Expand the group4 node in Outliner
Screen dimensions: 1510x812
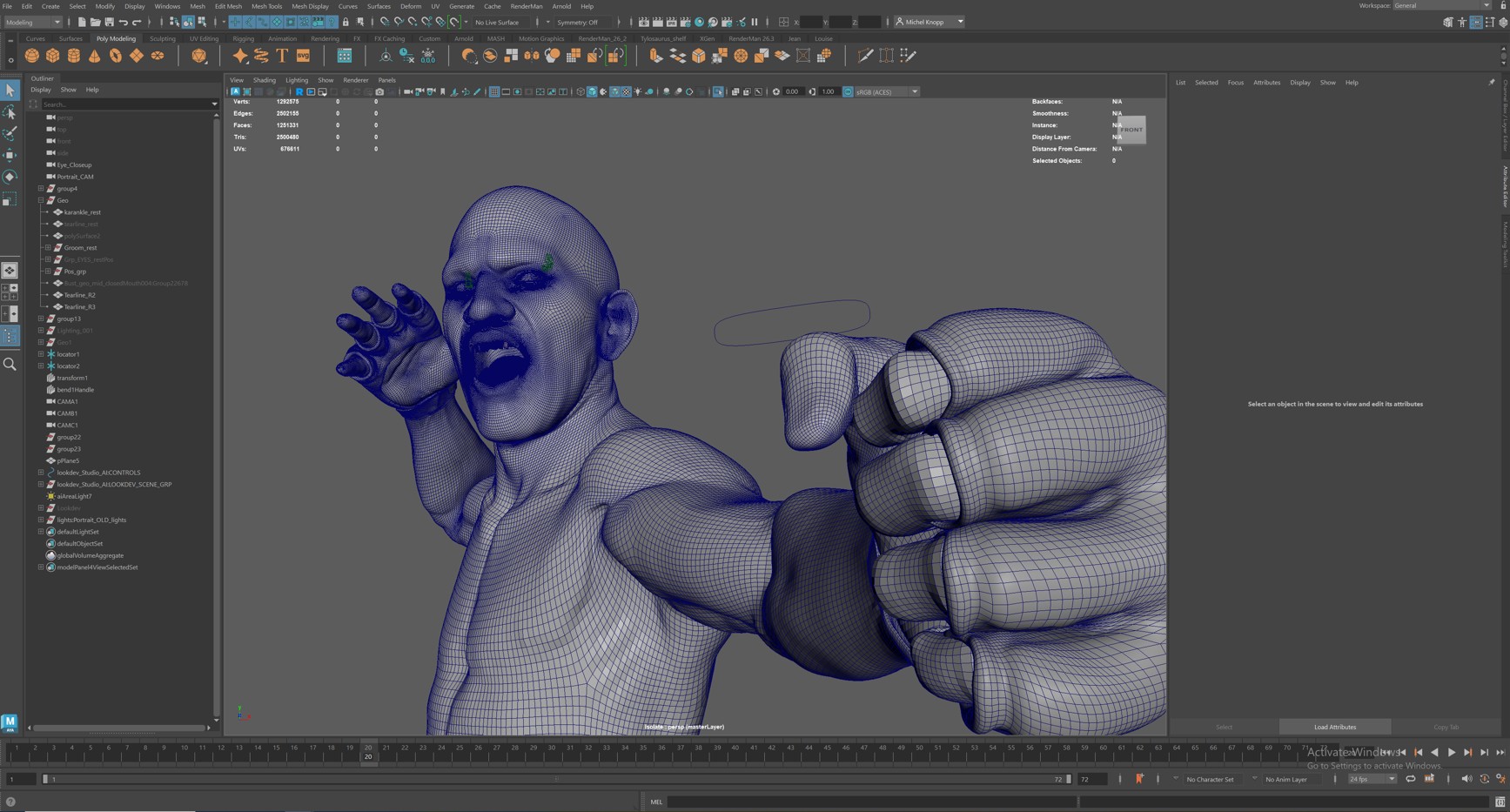pyautogui.click(x=41, y=189)
